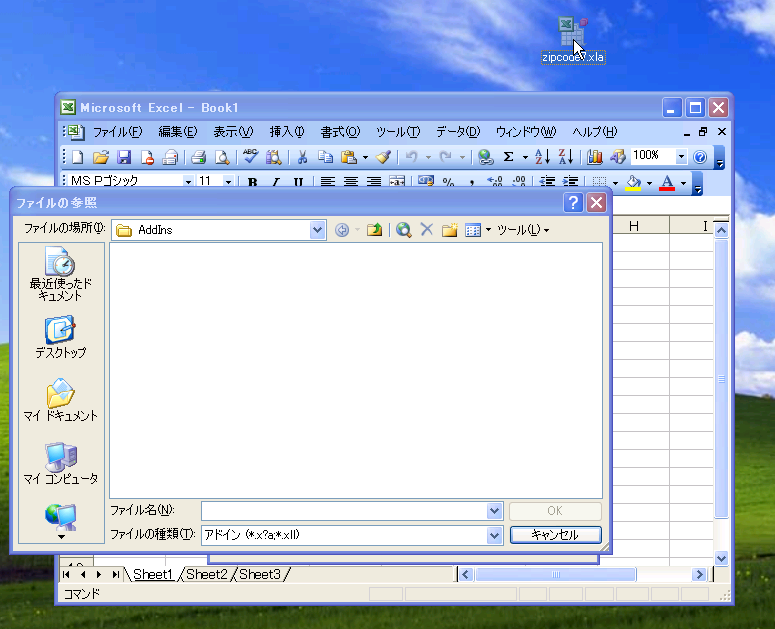Image resolution: width=775 pixels, height=629 pixels.
Task: Click the horizontal scrollbar thumb in Excel
Action: (x=556, y=574)
